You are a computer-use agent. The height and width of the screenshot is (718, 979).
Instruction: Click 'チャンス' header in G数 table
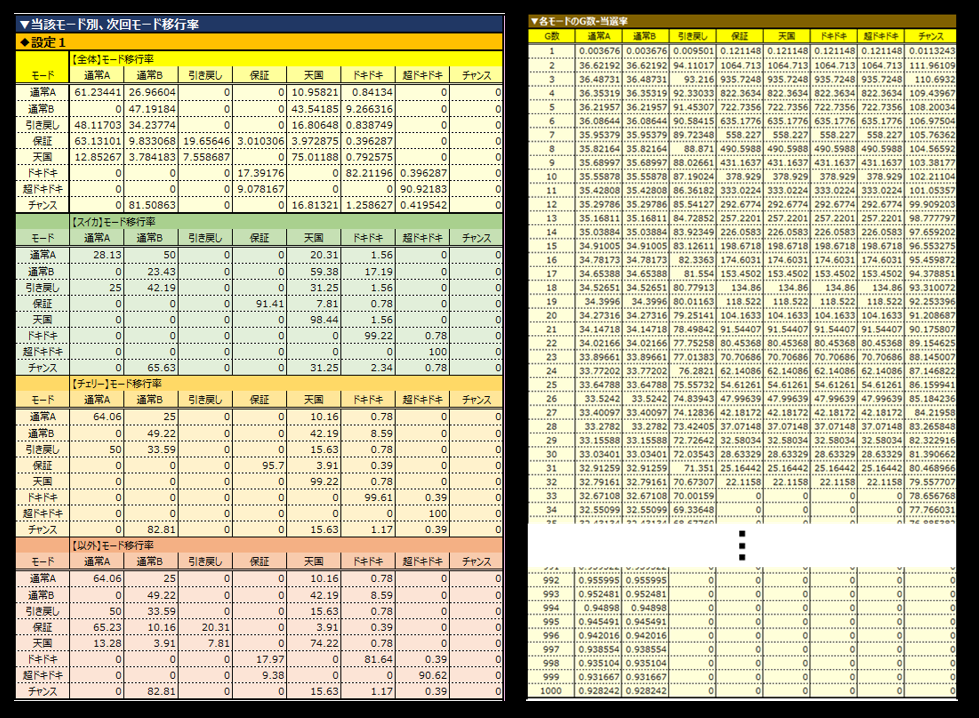pyautogui.click(x=930, y=36)
